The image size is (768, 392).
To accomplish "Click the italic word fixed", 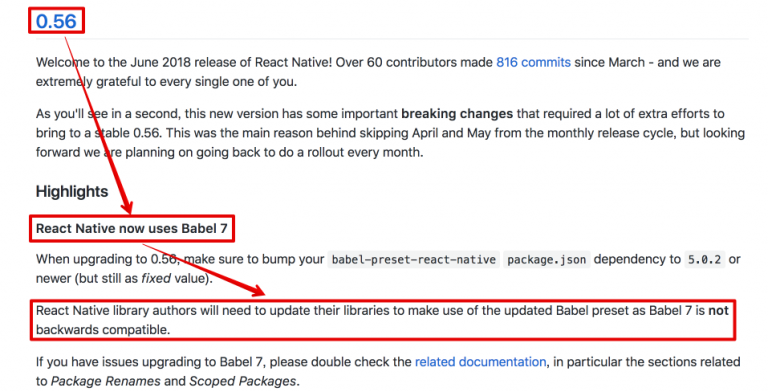I will click(x=156, y=278).
